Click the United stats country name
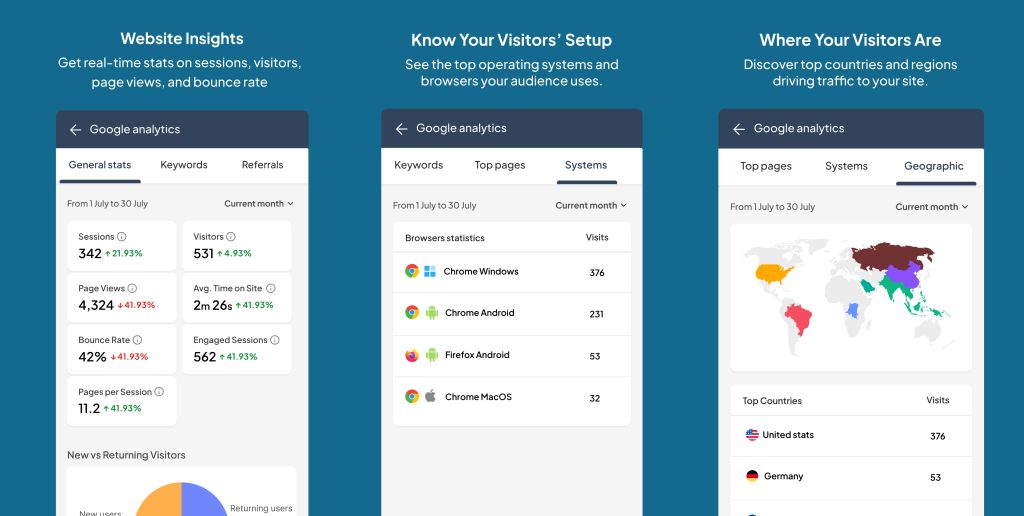The width and height of the screenshot is (1024, 516). click(788, 434)
